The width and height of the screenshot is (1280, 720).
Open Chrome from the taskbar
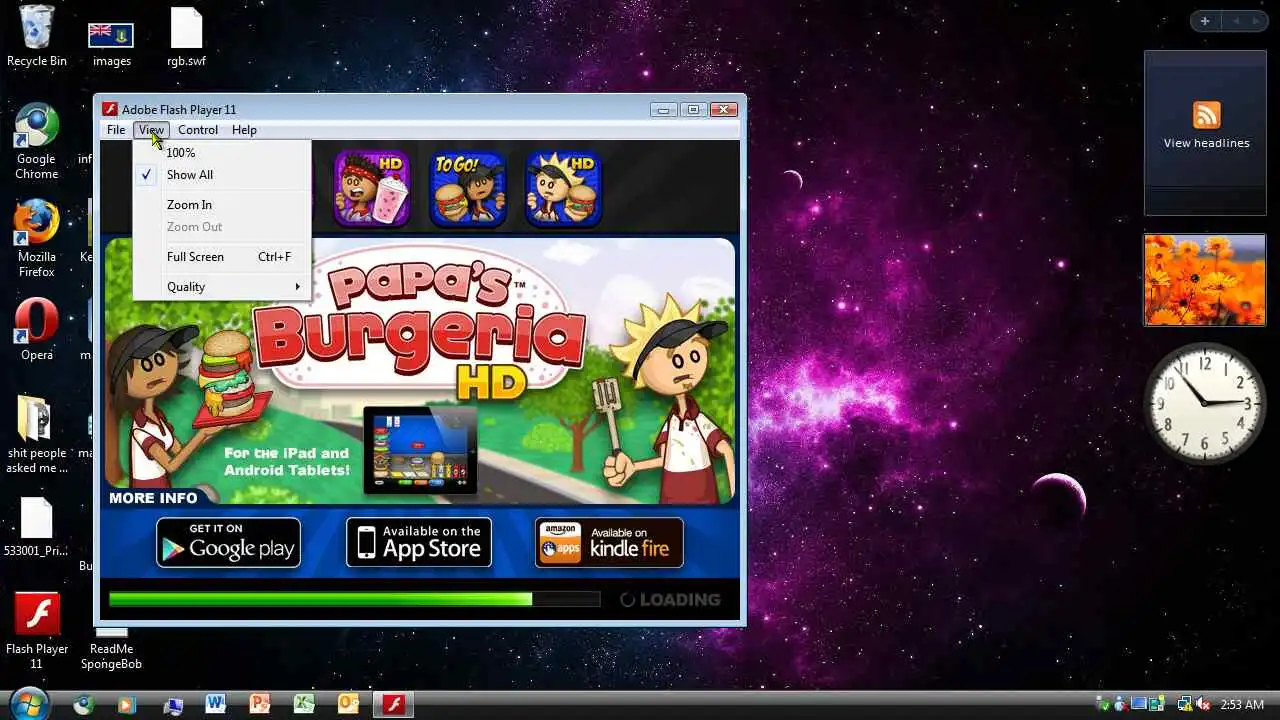point(84,704)
